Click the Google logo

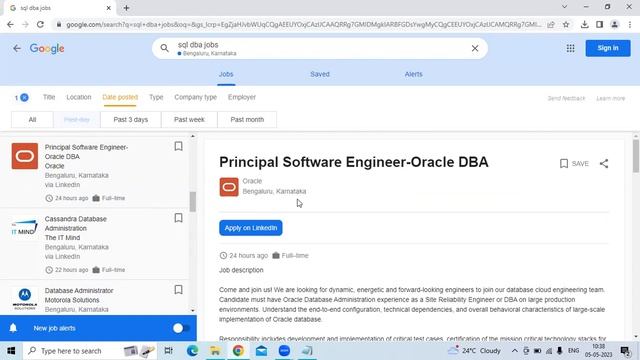47,49
